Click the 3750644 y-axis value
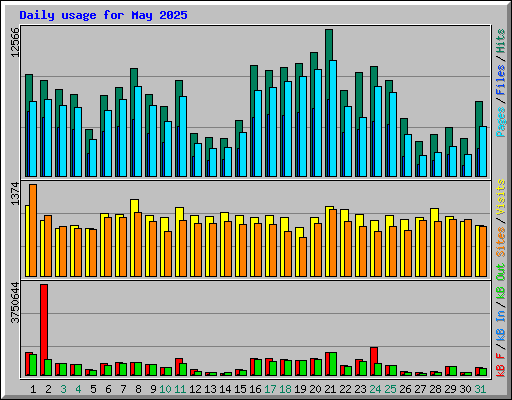The height and width of the screenshot is (400, 512). (15, 303)
